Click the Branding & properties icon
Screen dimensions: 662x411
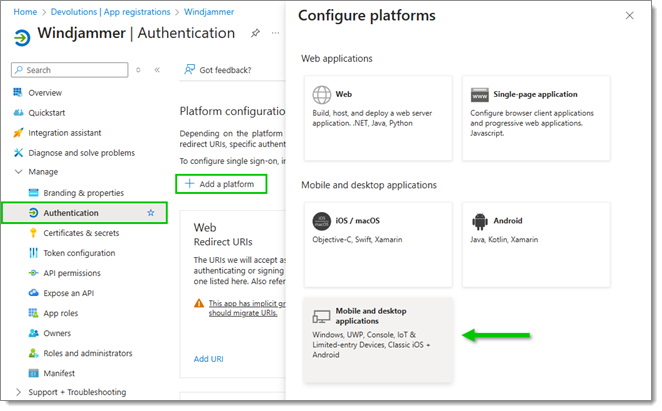33,193
